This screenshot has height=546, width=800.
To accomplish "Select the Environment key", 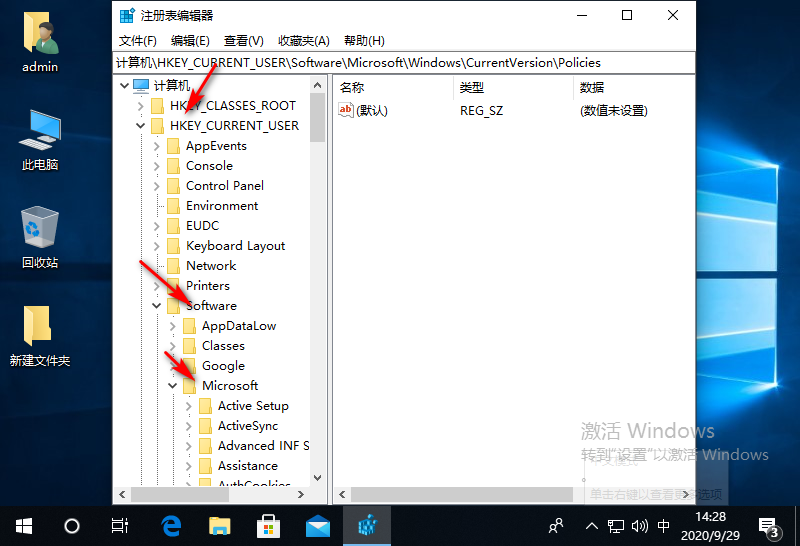I will 222,206.
